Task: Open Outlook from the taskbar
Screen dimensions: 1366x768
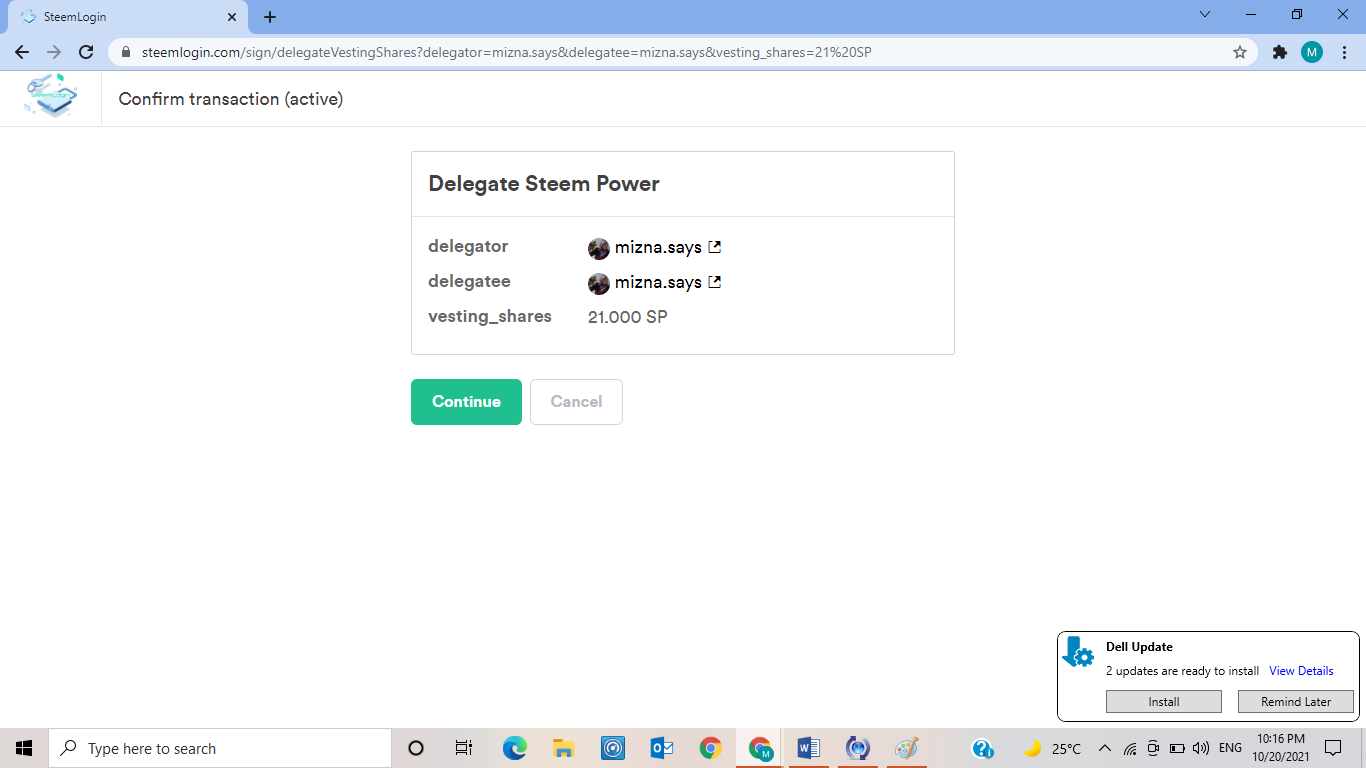Action: click(x=661, y=748)
